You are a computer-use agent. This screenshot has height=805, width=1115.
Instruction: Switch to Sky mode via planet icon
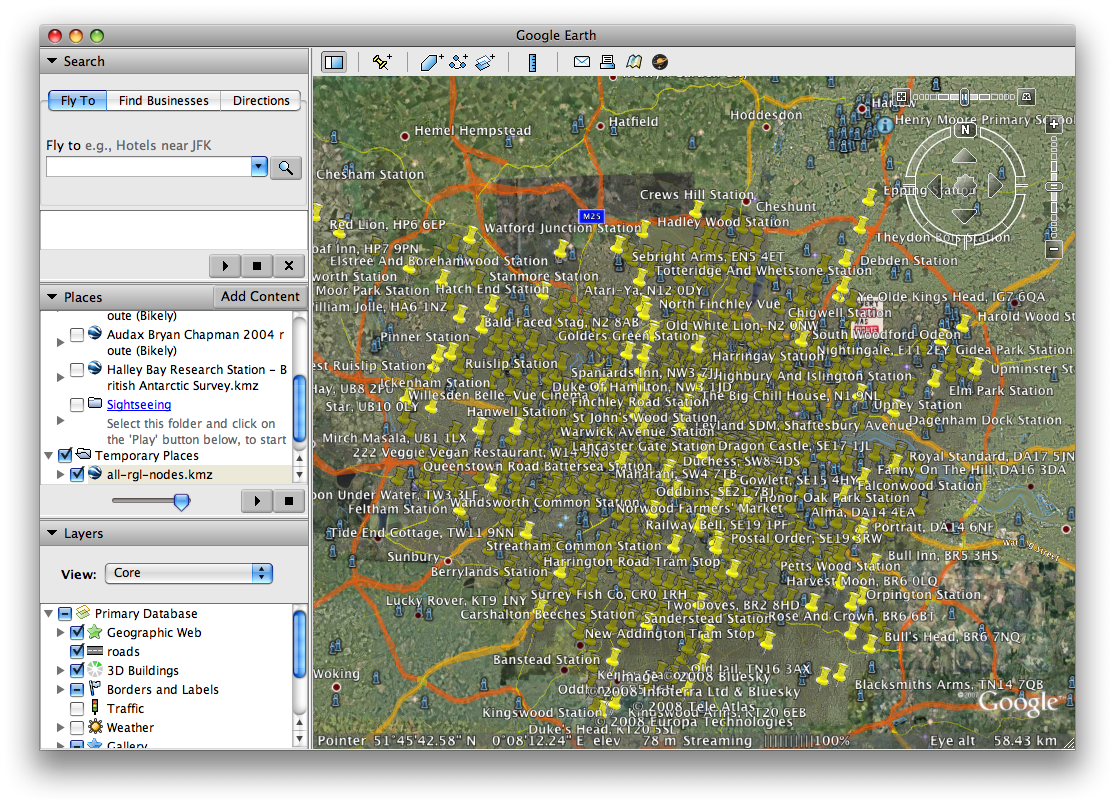coord(660,62)
